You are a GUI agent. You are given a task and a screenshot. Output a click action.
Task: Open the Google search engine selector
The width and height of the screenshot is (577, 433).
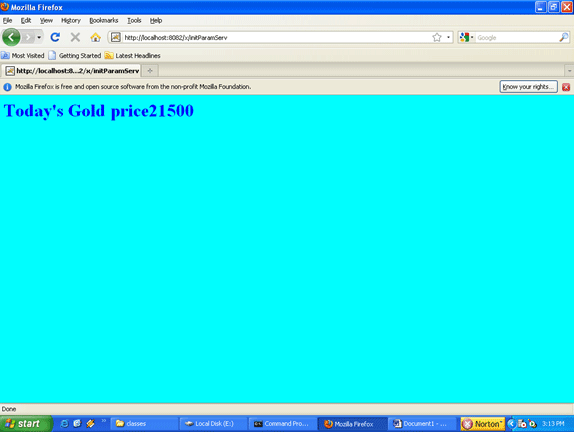[466, 37]
